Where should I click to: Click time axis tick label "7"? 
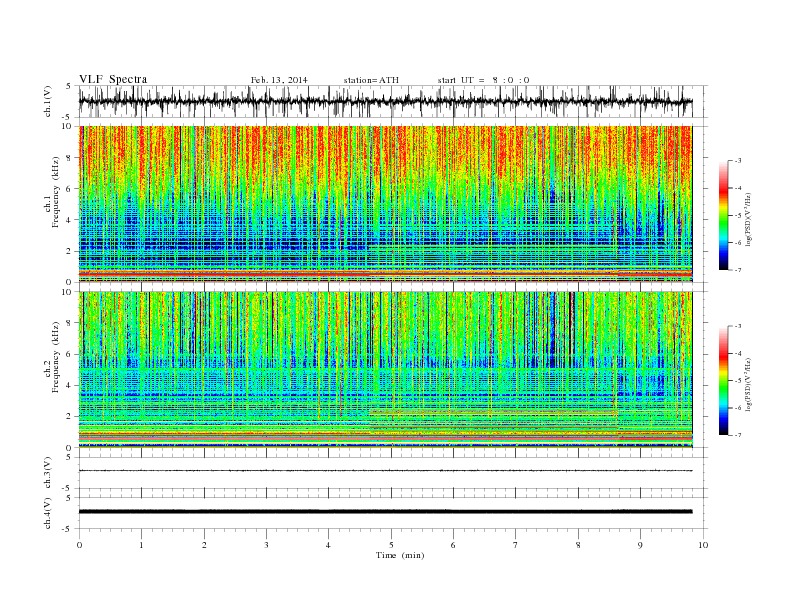coord(516,545)
